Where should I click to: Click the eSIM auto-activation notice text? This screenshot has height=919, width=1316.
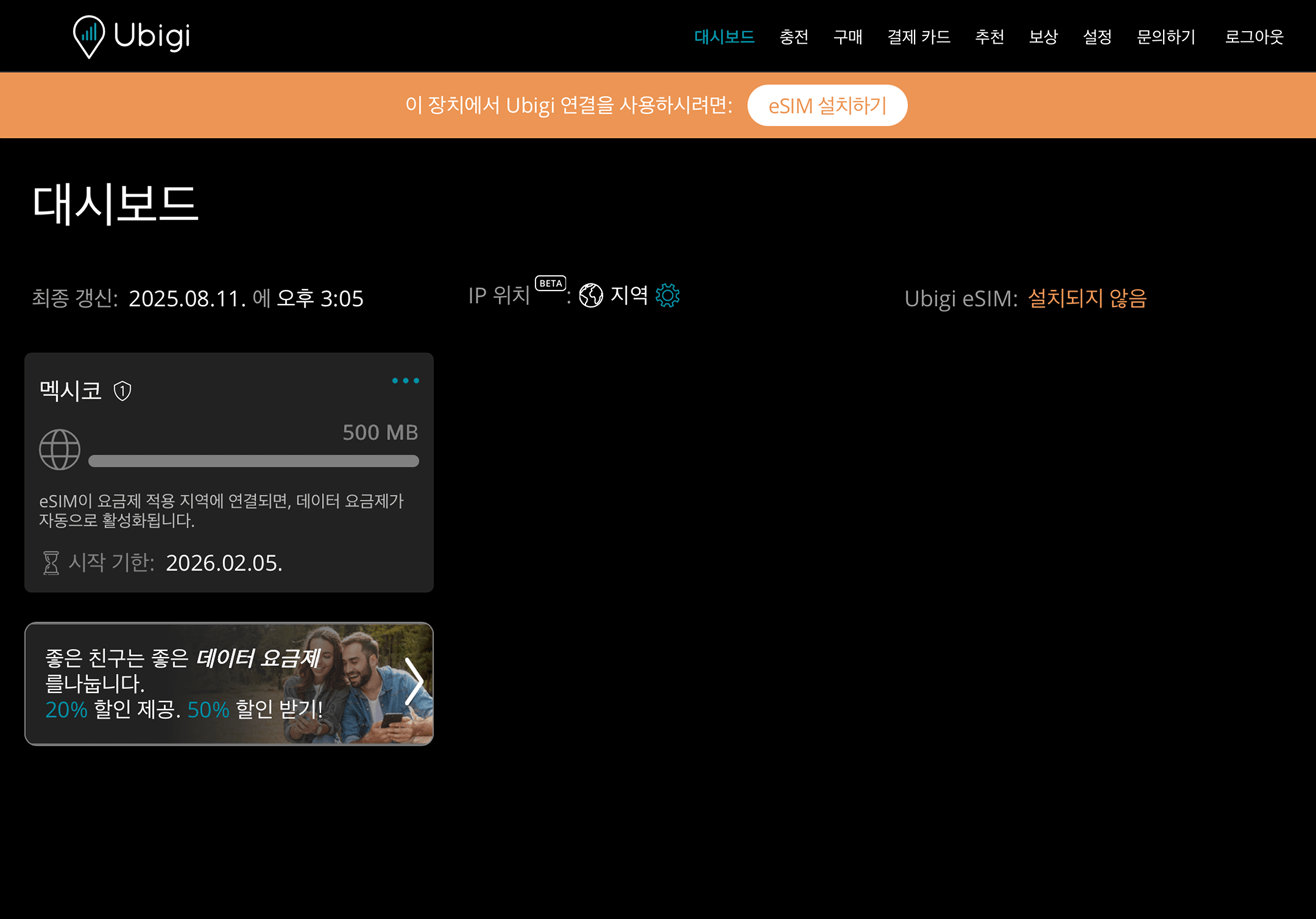[221, 511]
